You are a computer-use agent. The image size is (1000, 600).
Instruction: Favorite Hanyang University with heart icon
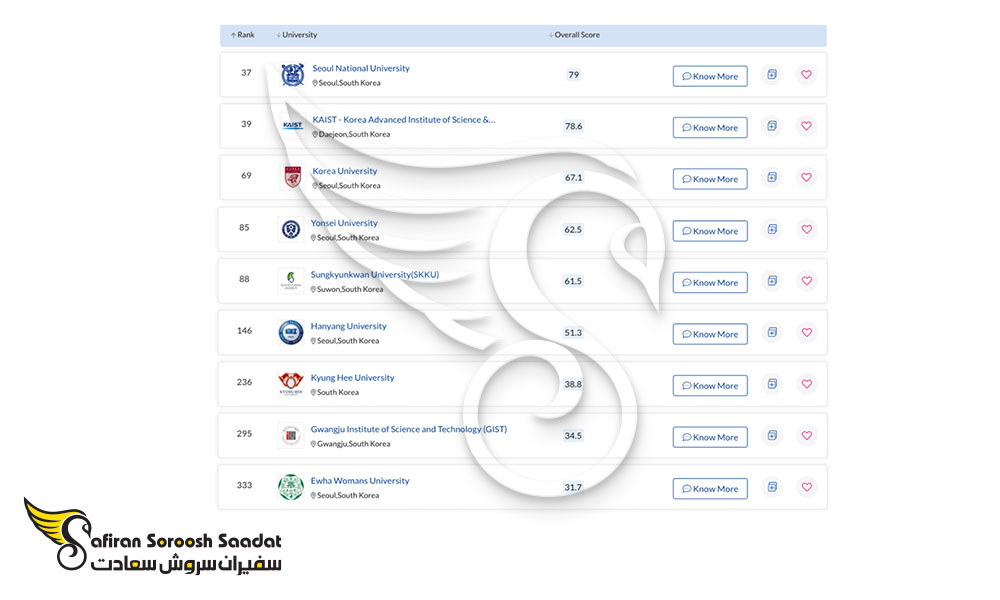click(x=807, y=333)
